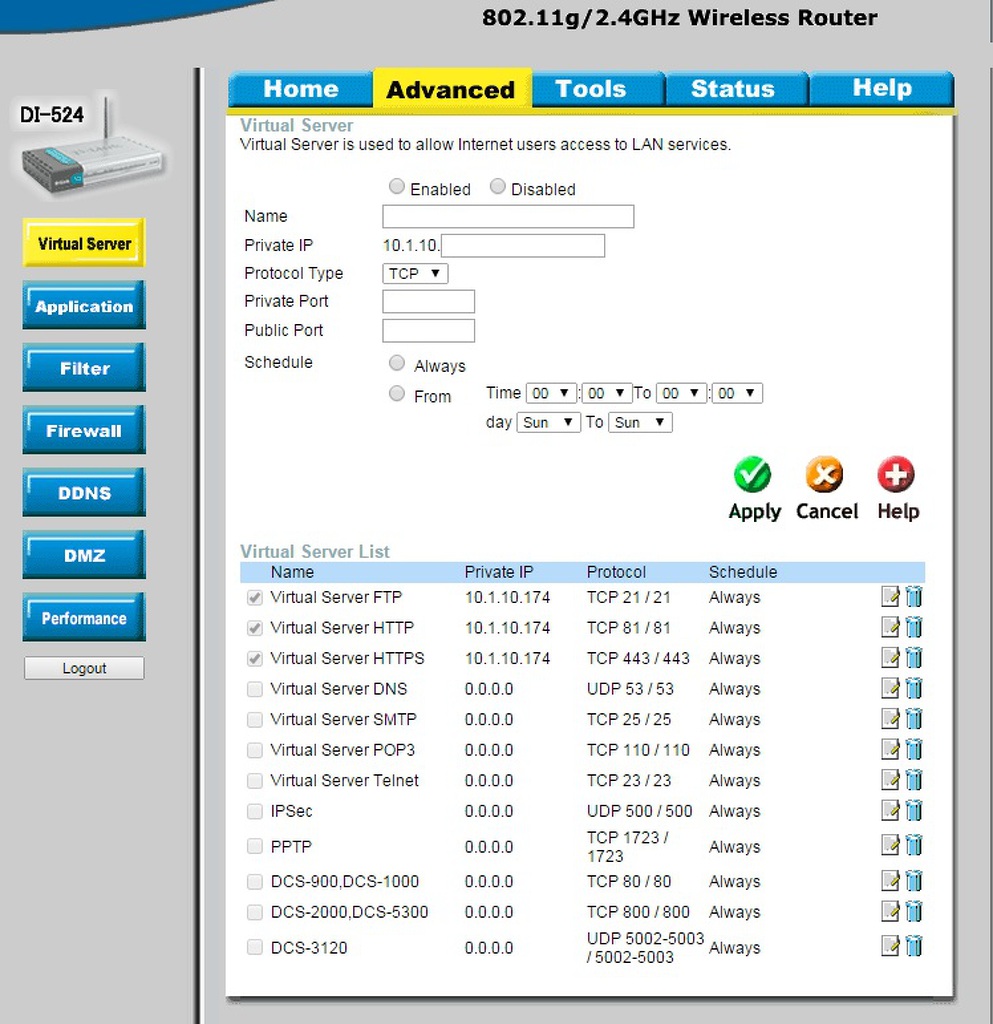
Task: Delete the Virtual Server HTTP entry
Action: [914, 627]
